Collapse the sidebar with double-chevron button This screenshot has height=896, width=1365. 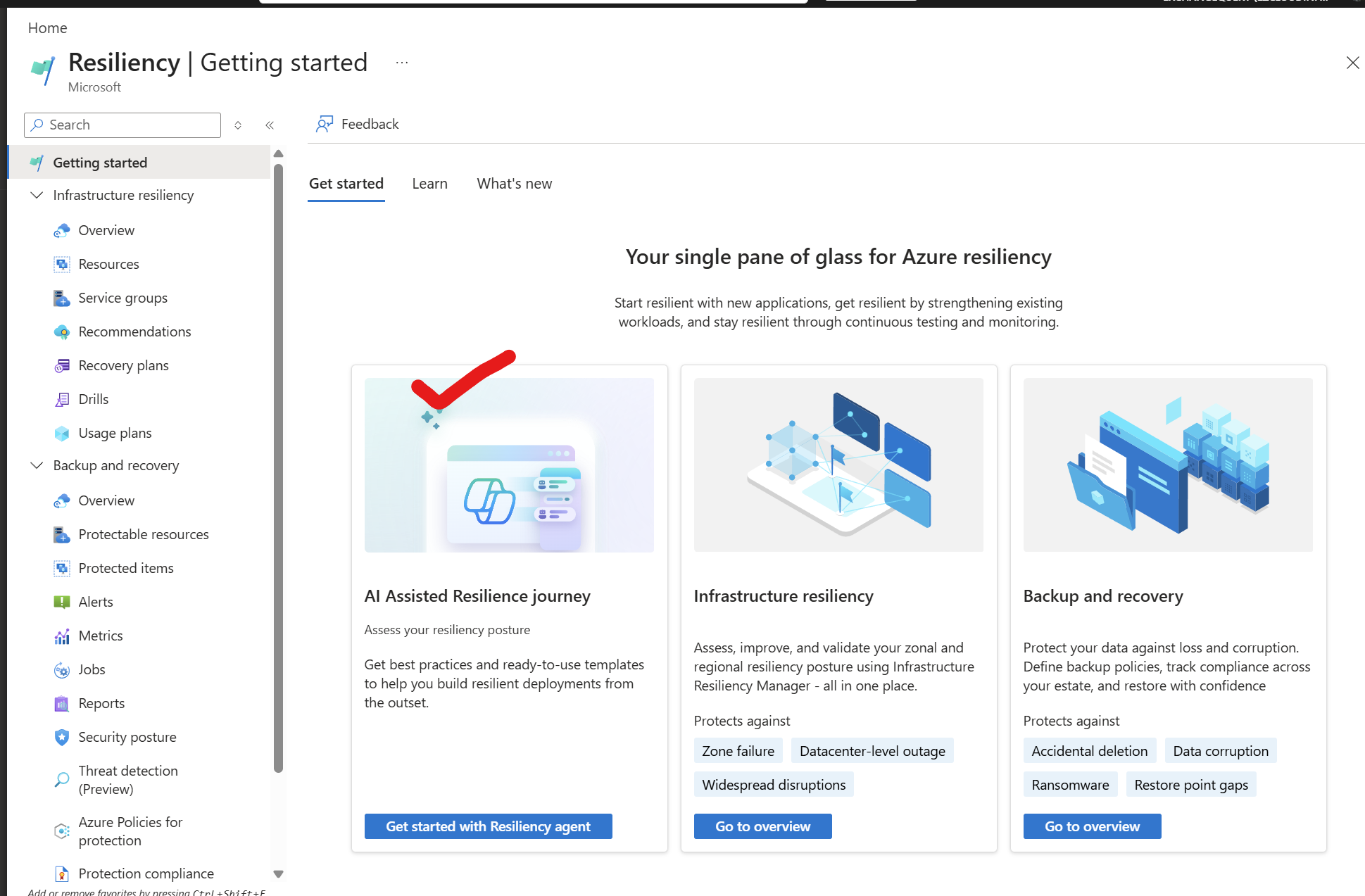coord(270,125)
